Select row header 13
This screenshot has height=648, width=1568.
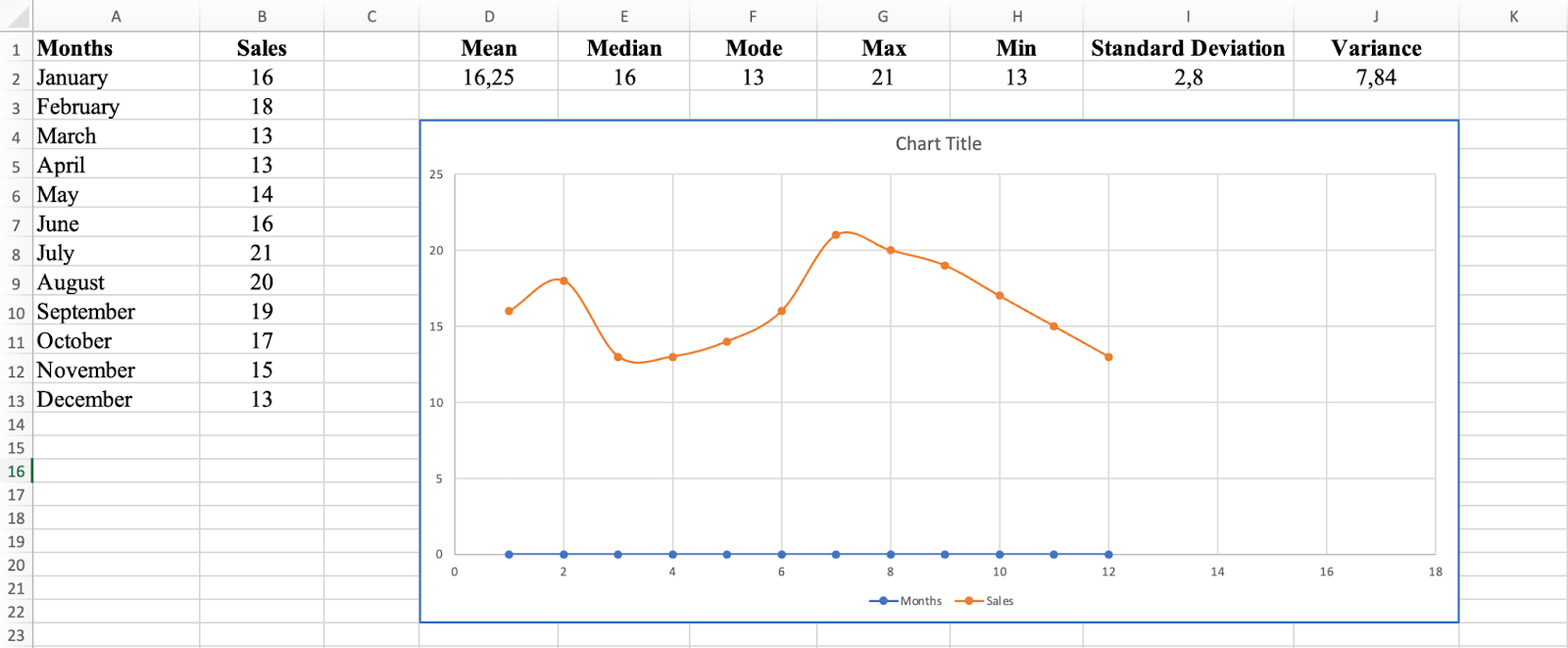coord(15,399)
